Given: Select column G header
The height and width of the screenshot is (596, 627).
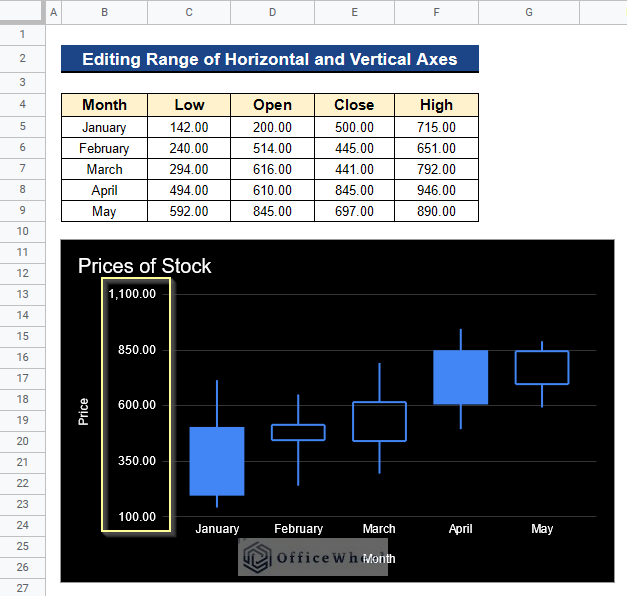Looking at the screenshot, I should 529,12.
